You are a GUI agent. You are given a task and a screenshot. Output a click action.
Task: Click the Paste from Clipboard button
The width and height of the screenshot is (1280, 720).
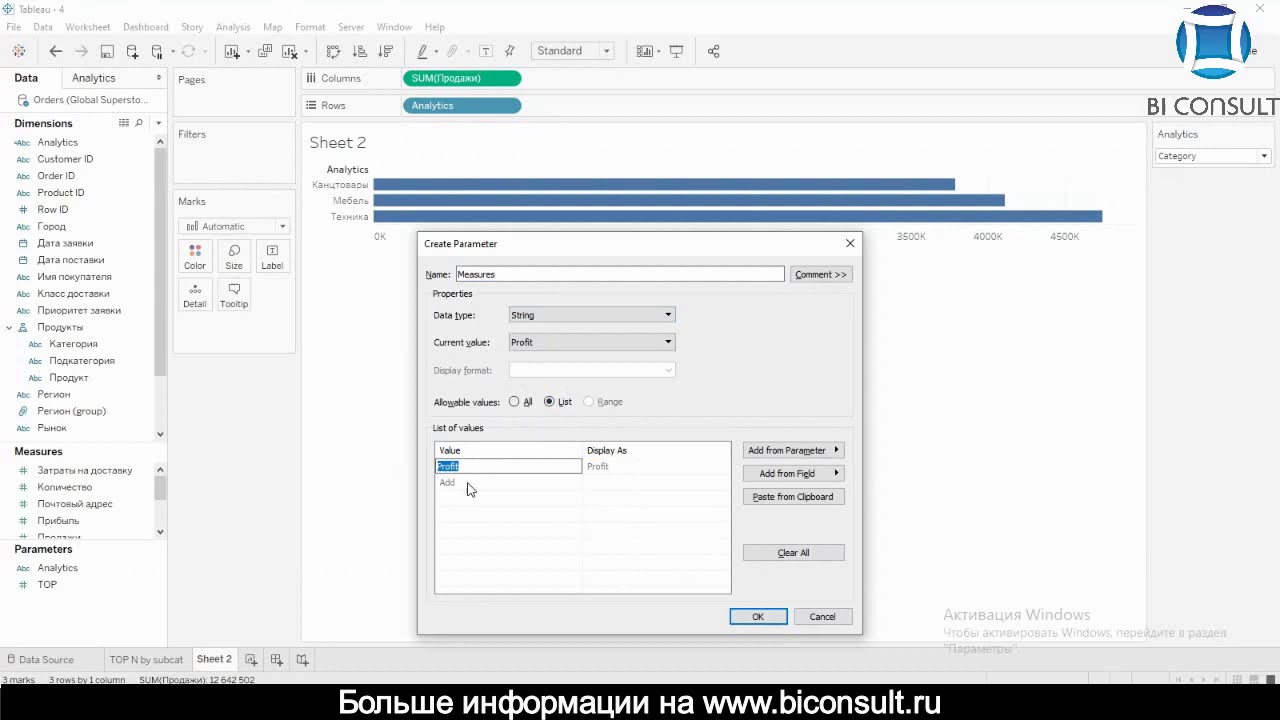pyautogui.click(x=794, y=497)
